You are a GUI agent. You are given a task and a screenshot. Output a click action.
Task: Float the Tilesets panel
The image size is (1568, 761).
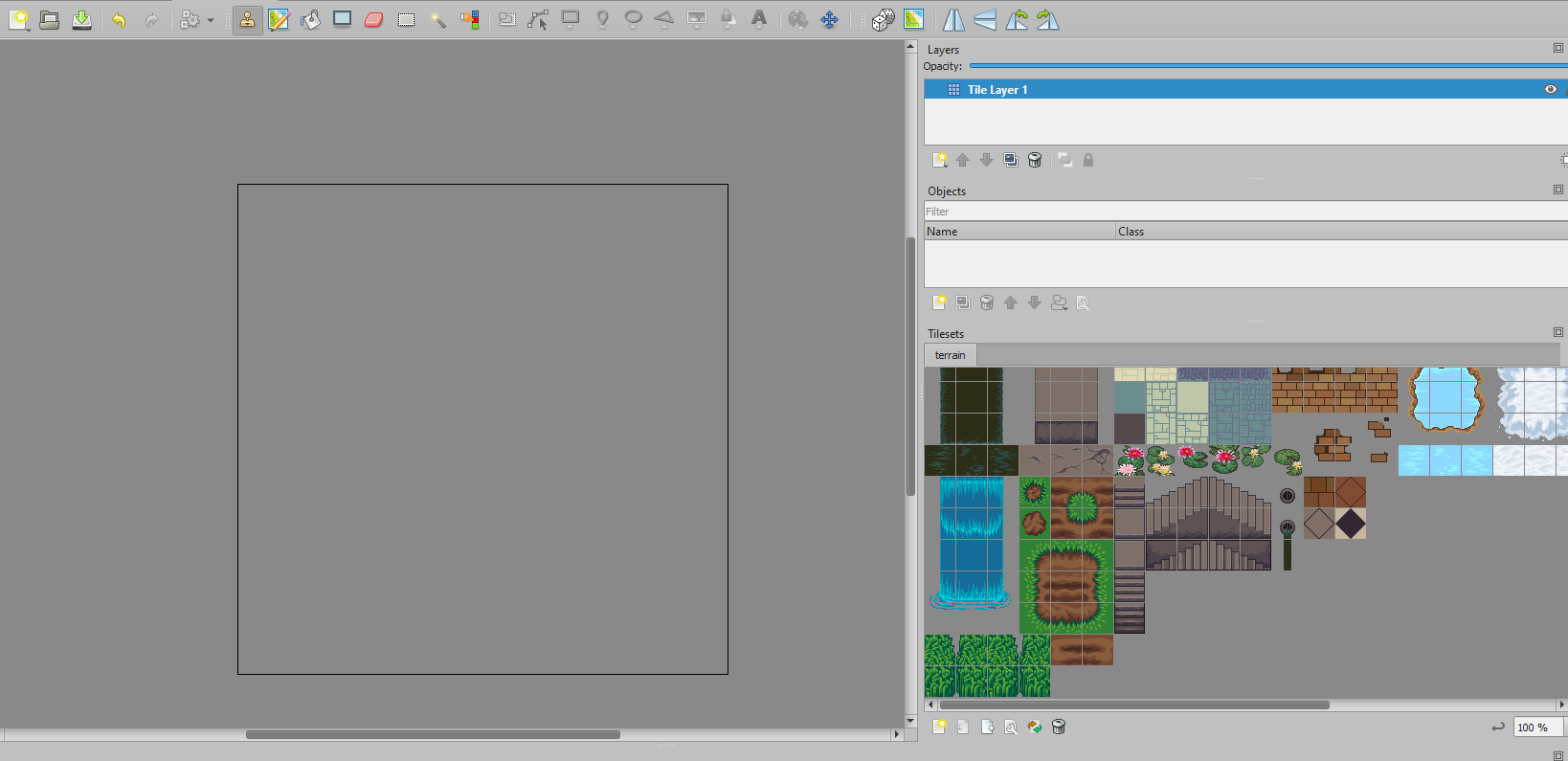pos(1558,332)
